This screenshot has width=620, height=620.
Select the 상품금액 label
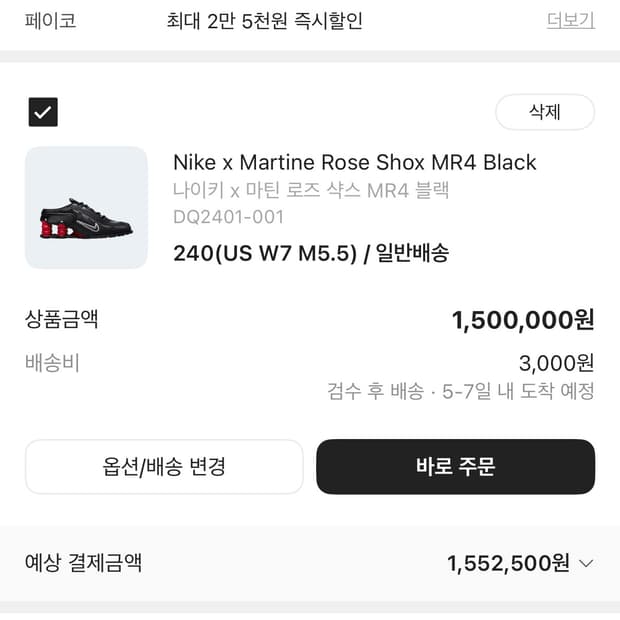pyautogui.click(x=61, y=320)
